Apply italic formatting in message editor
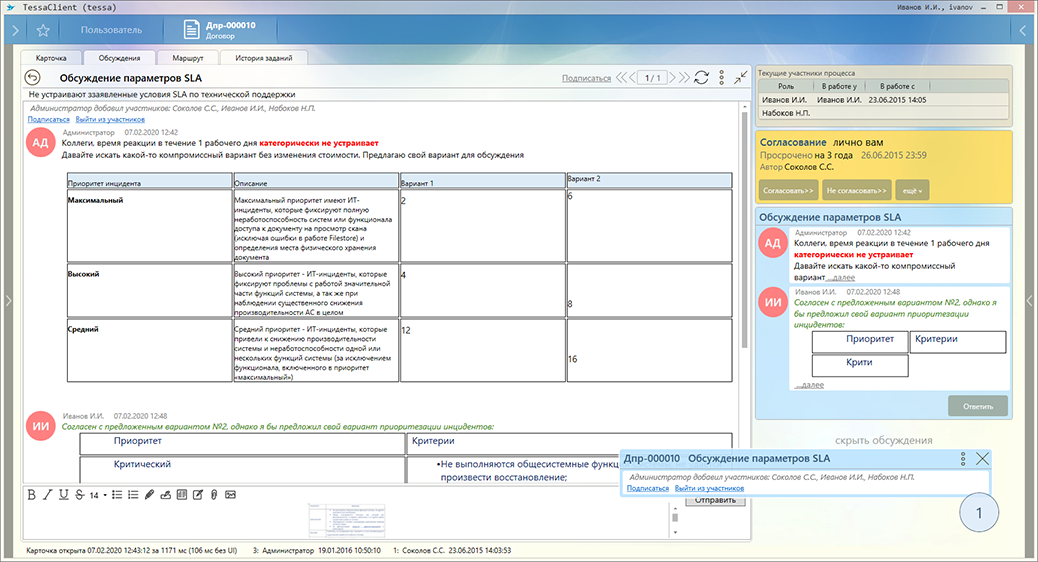1038x562 pixels. click(x=48, y=495)
